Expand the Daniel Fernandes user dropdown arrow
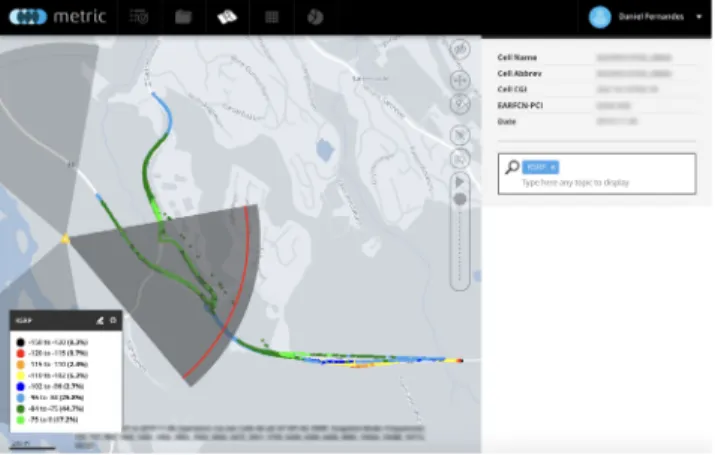Image resolution: width=715 pixels, height=455 pixels. [x=699, y=17]
